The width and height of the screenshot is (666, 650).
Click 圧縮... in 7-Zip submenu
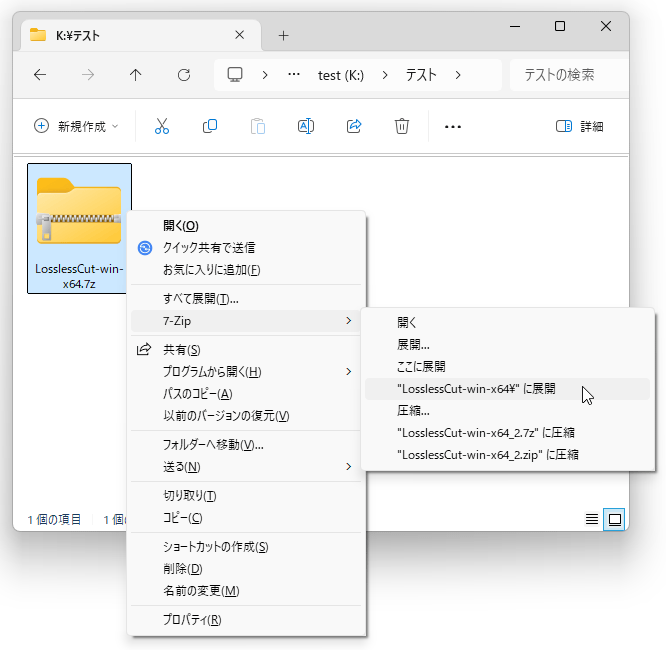coord(508,411)
